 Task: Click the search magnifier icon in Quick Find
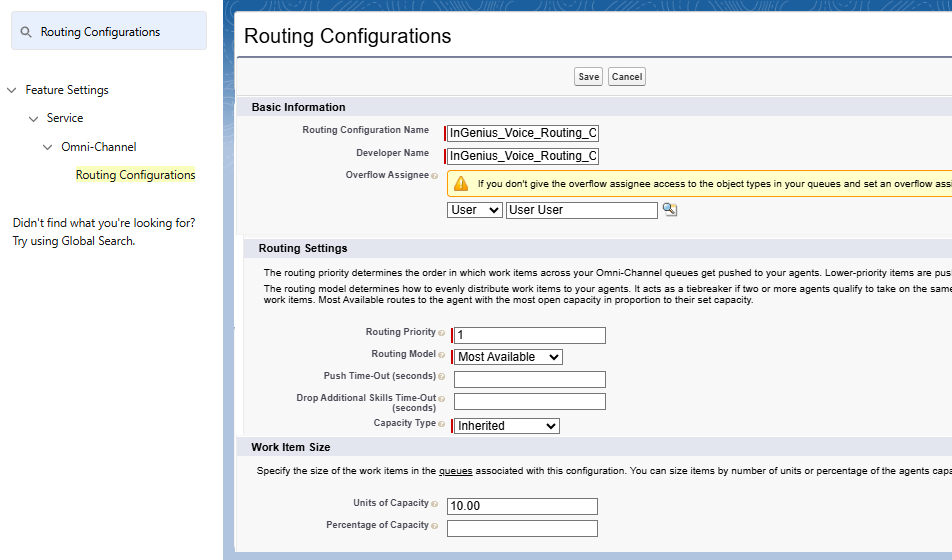click(26, 32)
